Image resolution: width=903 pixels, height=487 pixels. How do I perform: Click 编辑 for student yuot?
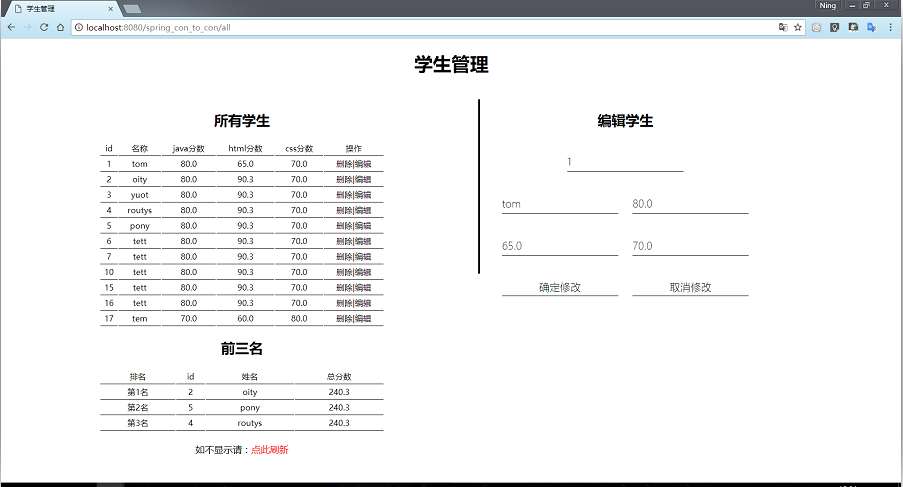click(x=363, y=195)
